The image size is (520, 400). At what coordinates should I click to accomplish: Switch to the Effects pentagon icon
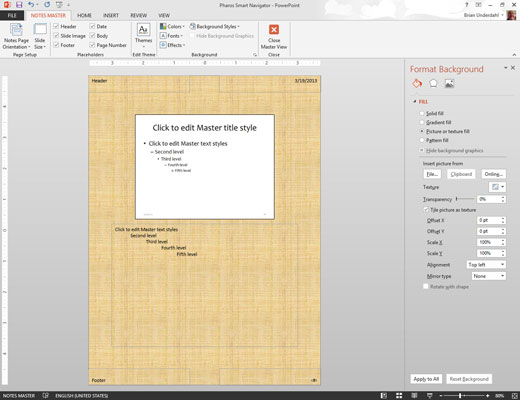point(433,83)
